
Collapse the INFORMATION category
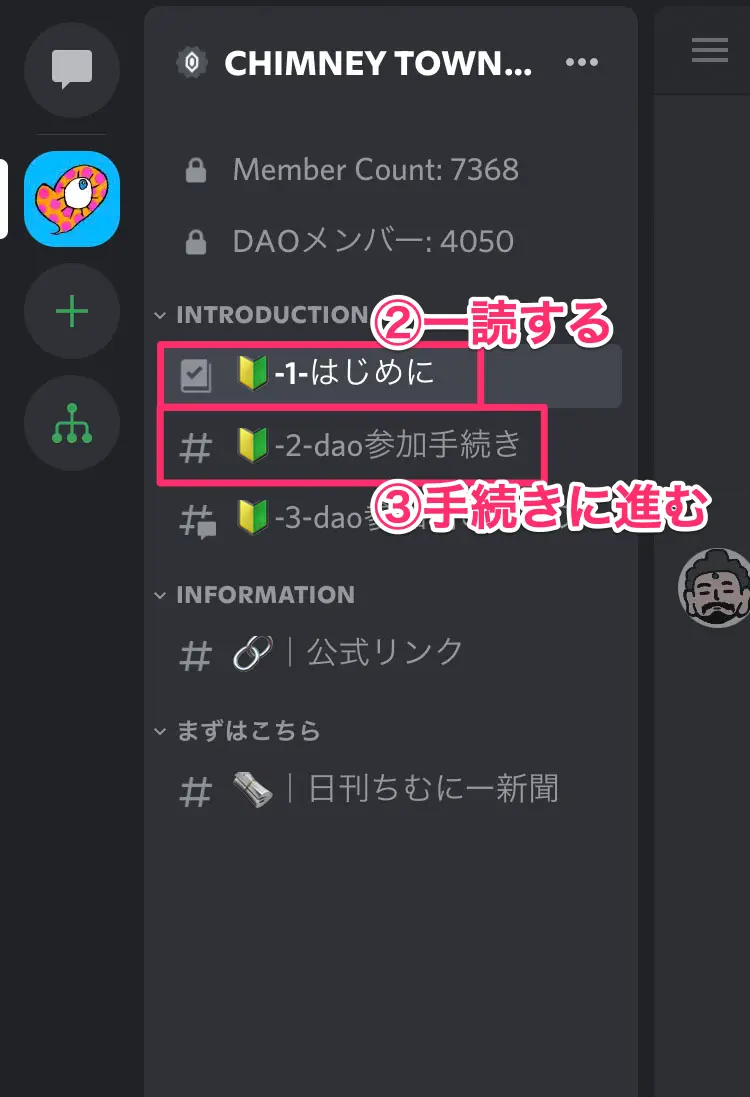click(255, 595)
